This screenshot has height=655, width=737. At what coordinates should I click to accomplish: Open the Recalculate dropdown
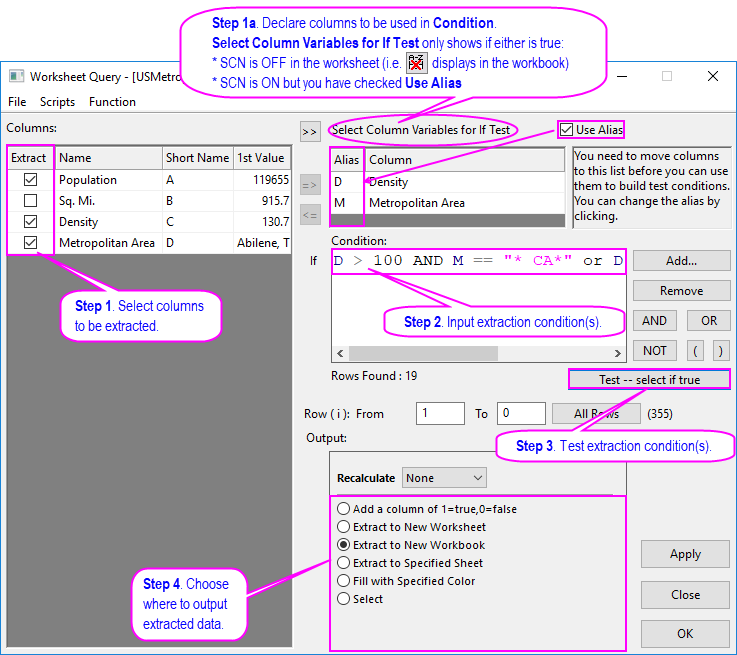[443, 478]
